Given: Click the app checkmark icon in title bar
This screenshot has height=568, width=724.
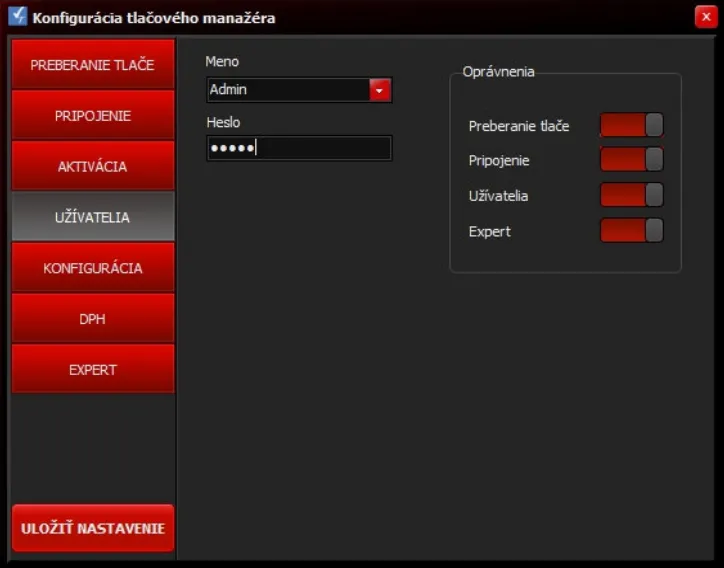Looking at the screenshot, I should click(18, 17).
